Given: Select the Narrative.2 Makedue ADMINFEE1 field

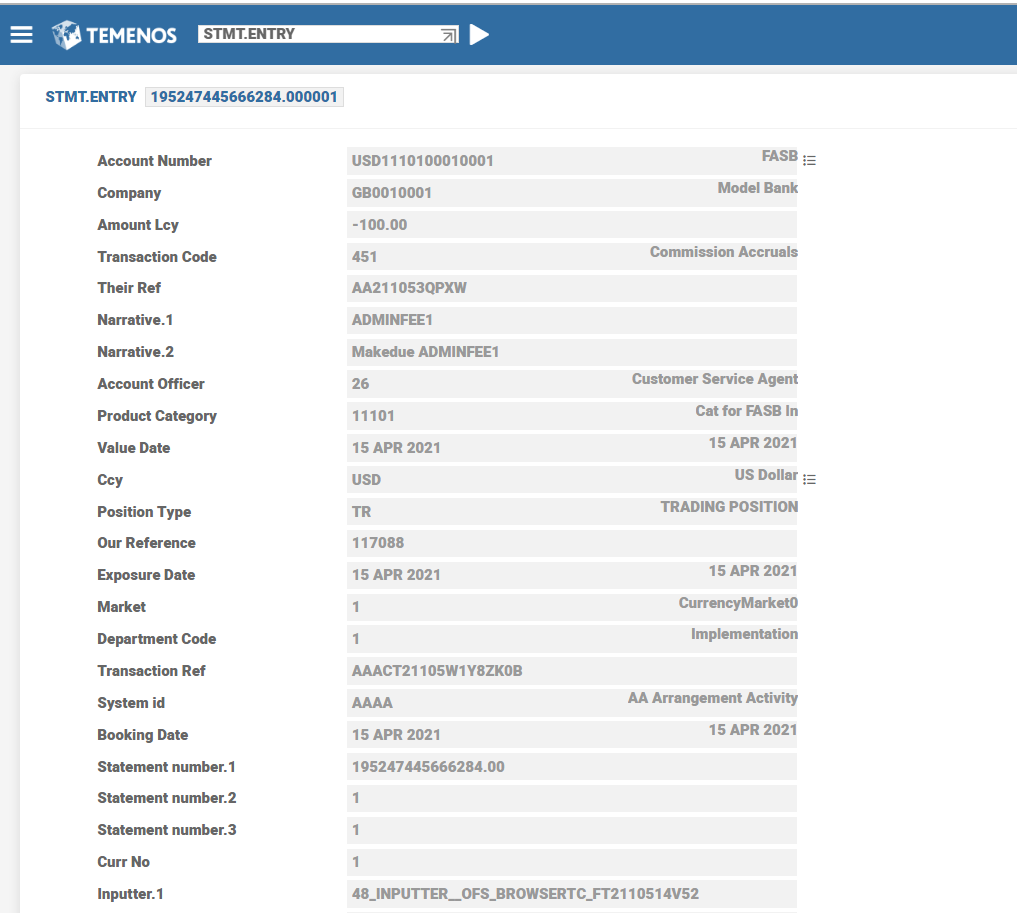Looking at the screenshot, I should (x=425, y=352).
